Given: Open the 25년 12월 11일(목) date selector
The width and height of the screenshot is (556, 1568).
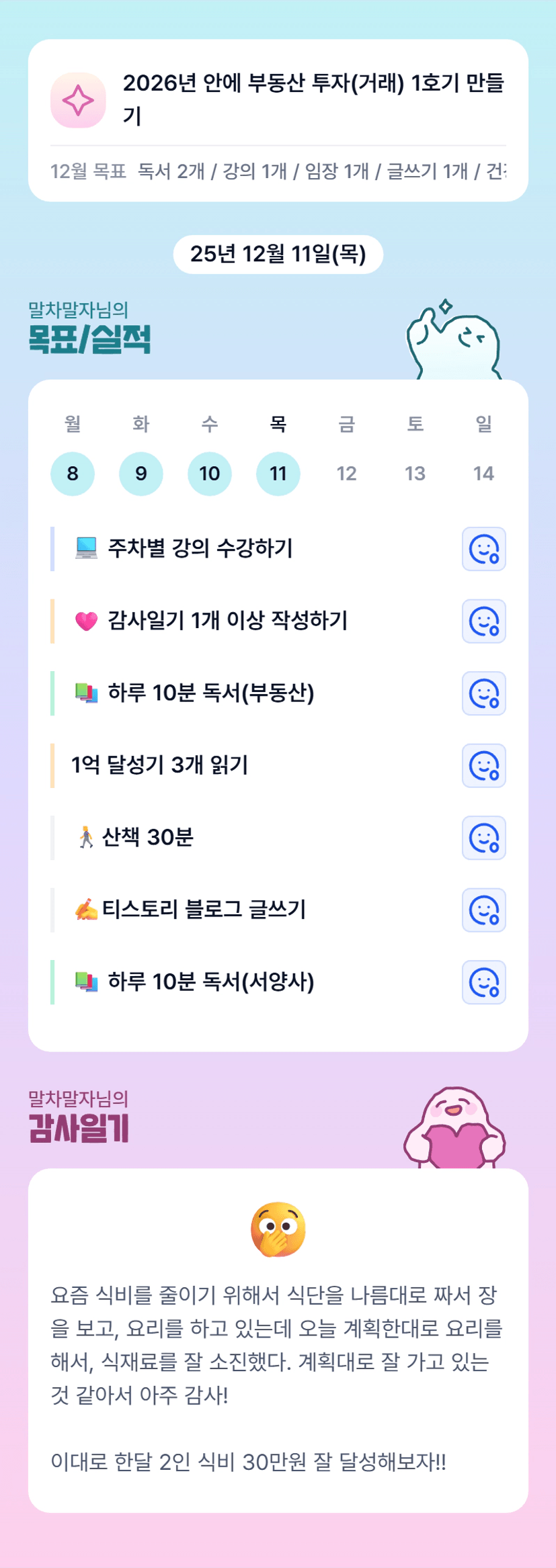Looking at the screenshot, I should (278, 254).
